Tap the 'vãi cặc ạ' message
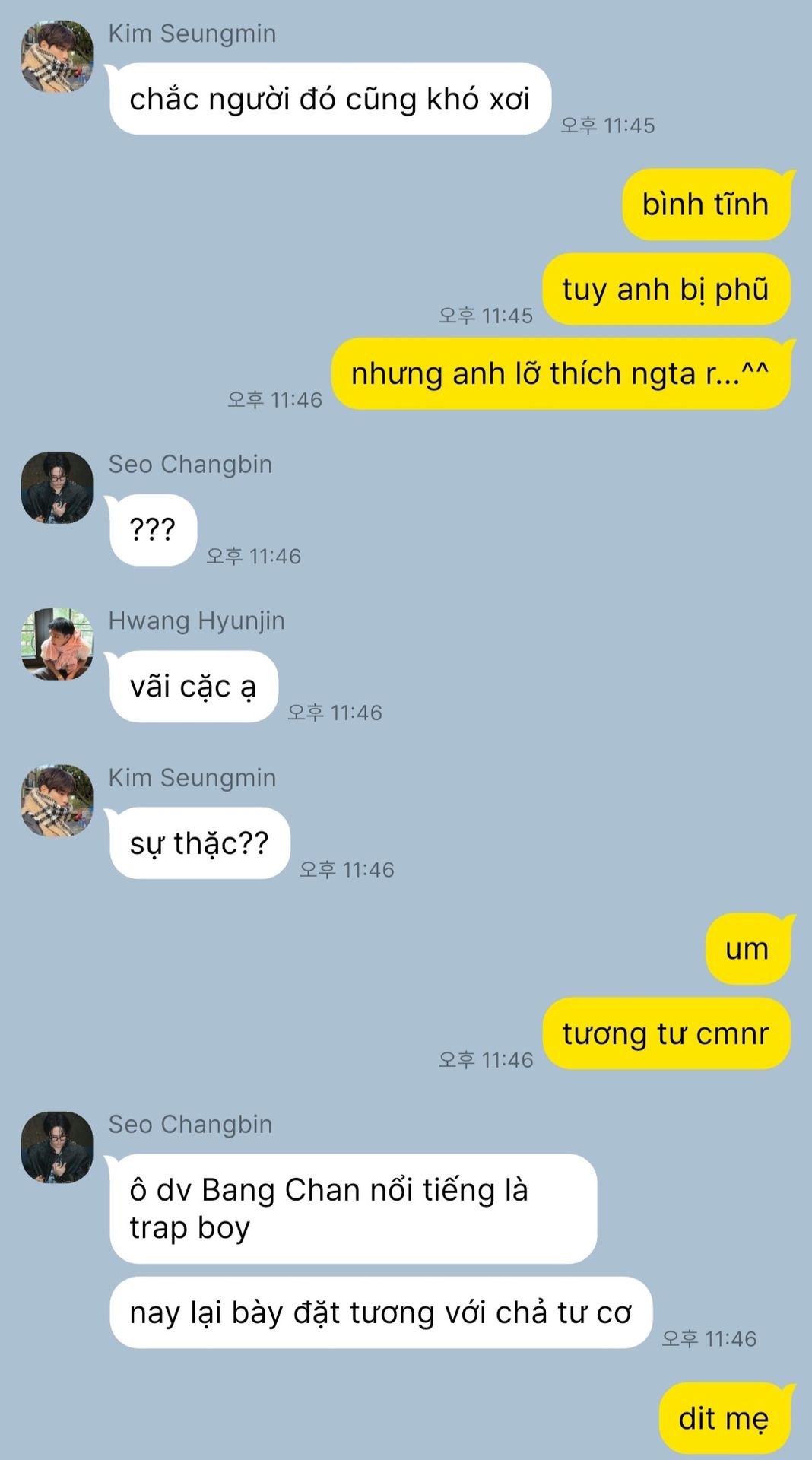 coord(193,687)
